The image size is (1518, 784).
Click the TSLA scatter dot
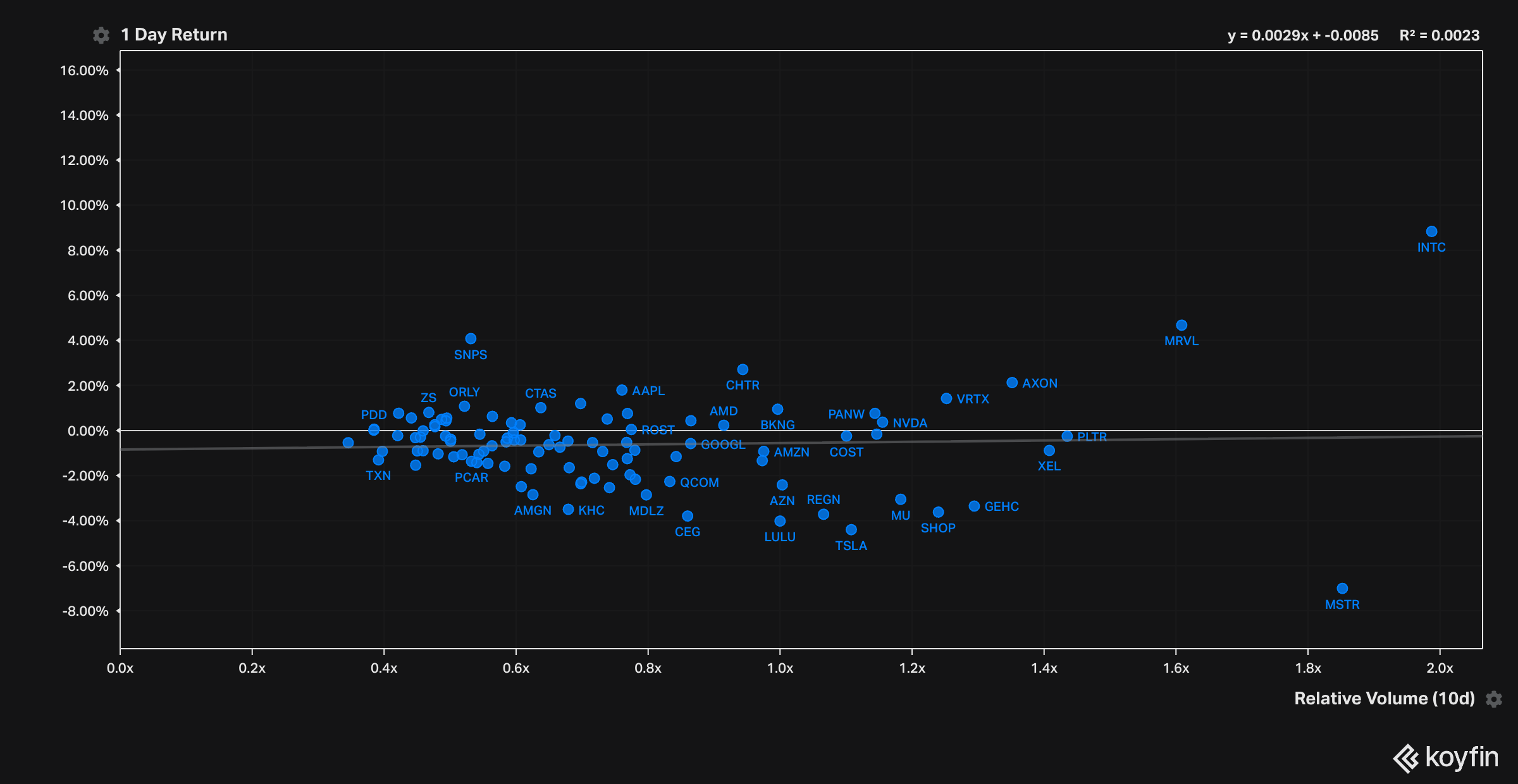tap(851, 529)
